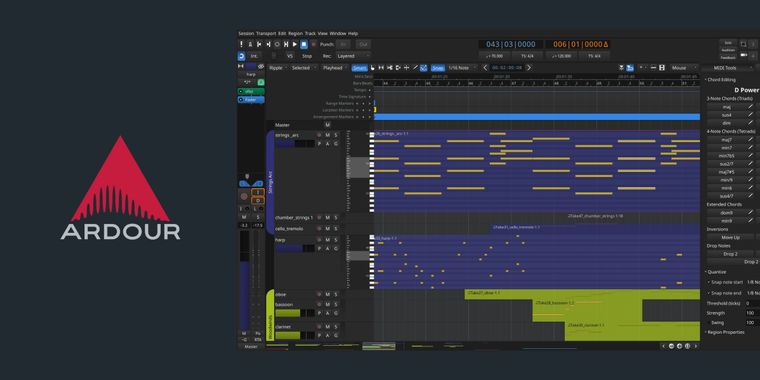Toggle loop playback transport button
Viewport: 760px width, 380px height.
(x=277, y=44)
